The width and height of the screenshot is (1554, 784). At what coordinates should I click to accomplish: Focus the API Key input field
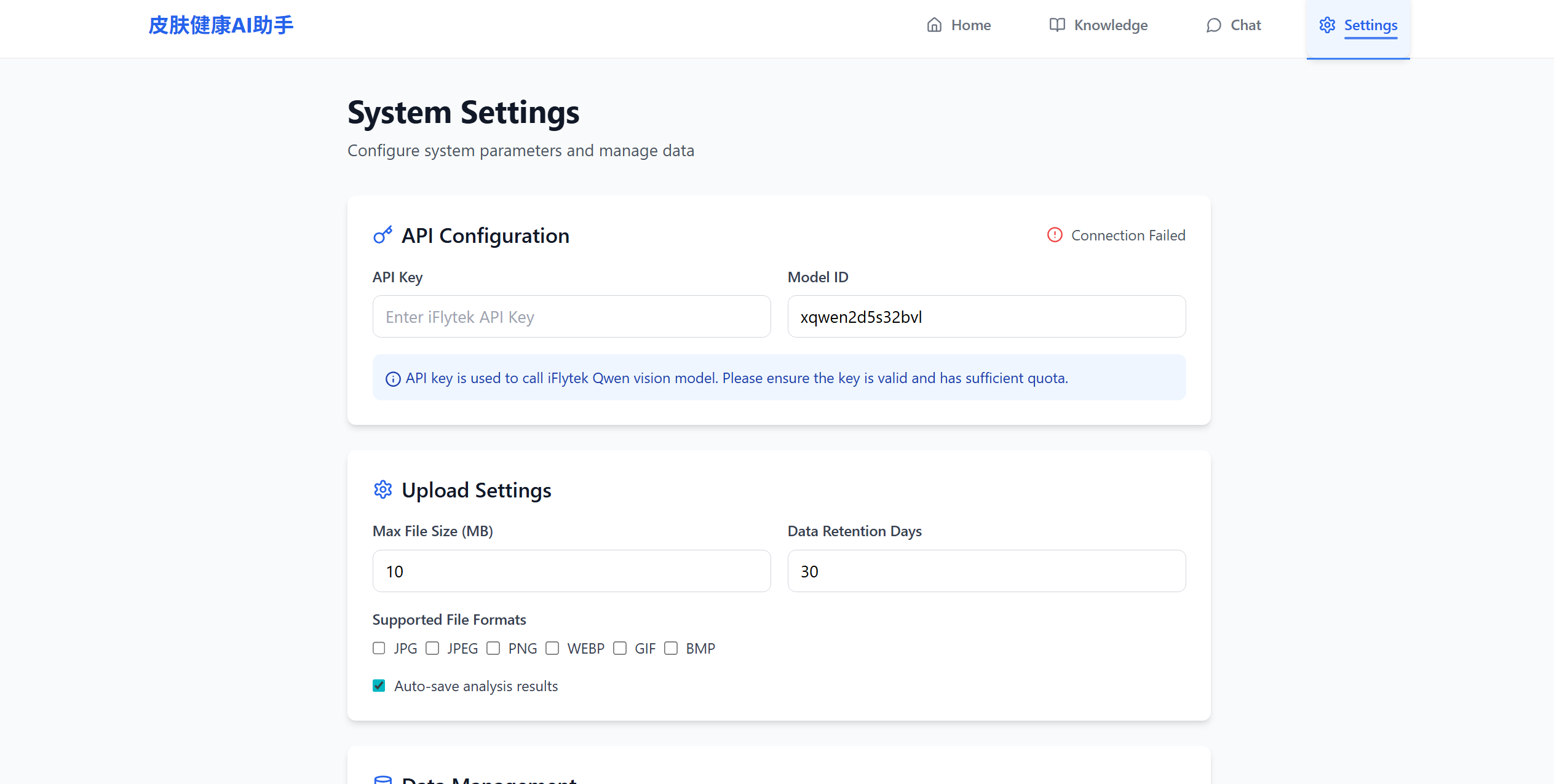(x=571, y=317)
